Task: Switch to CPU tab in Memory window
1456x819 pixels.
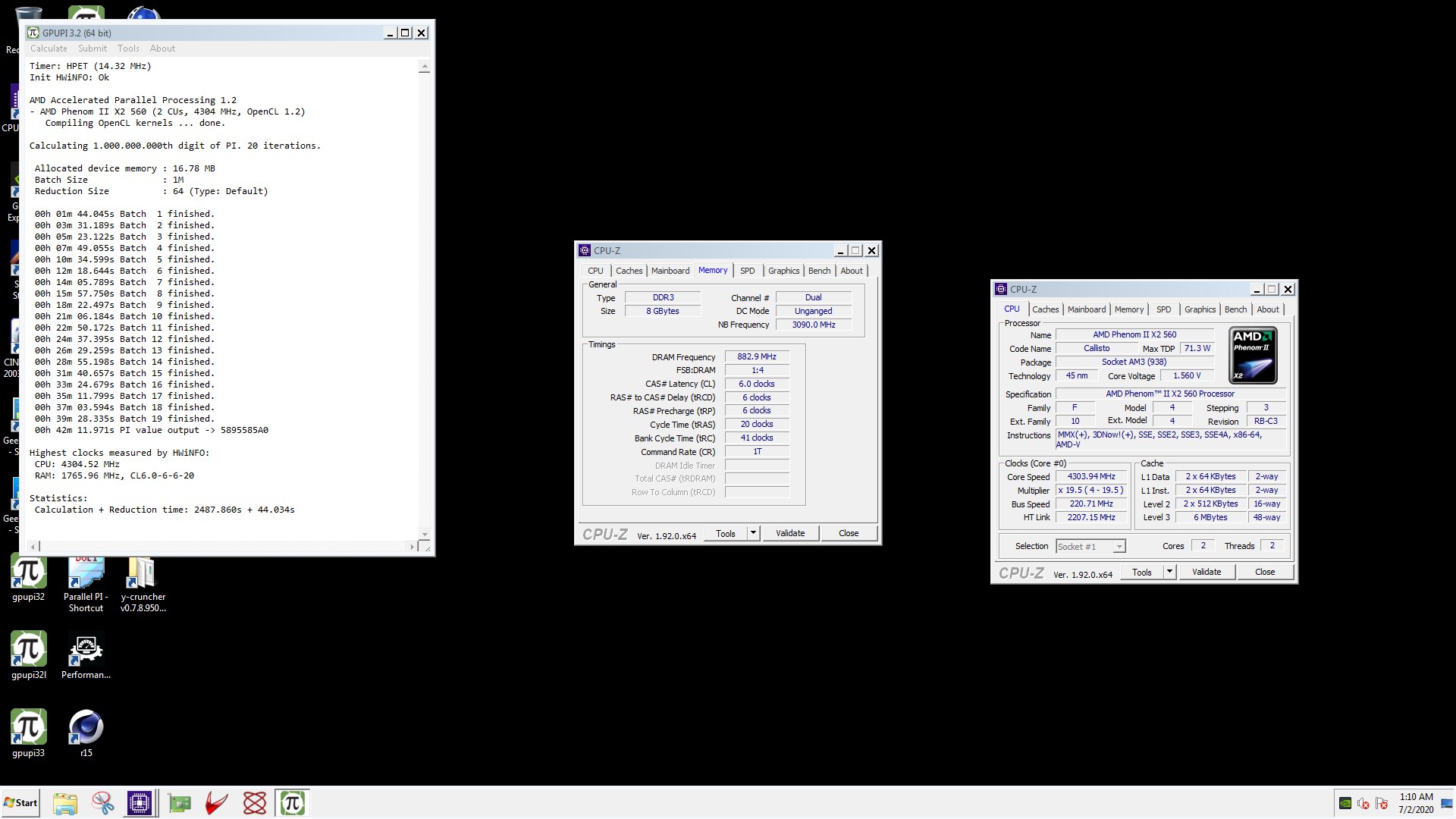Action: tap(595, 271)
